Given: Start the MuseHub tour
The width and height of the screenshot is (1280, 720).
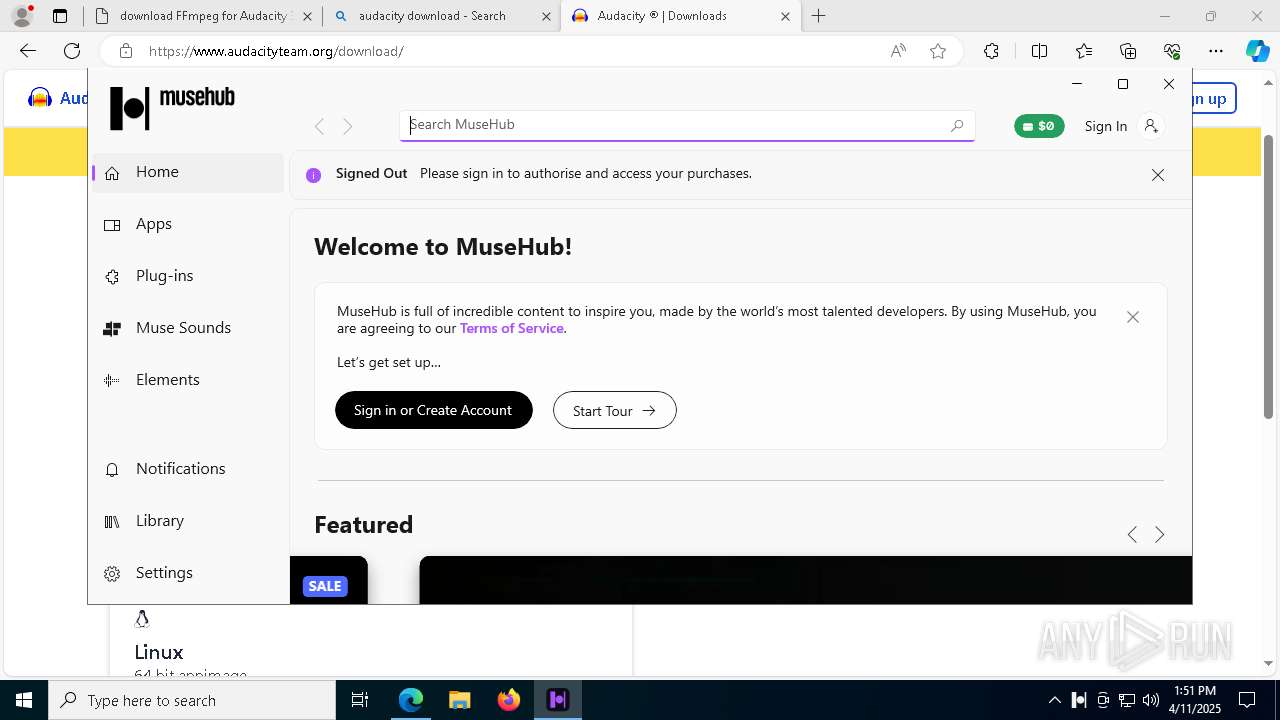Looking at the screenshot, I should pos(615,410).
